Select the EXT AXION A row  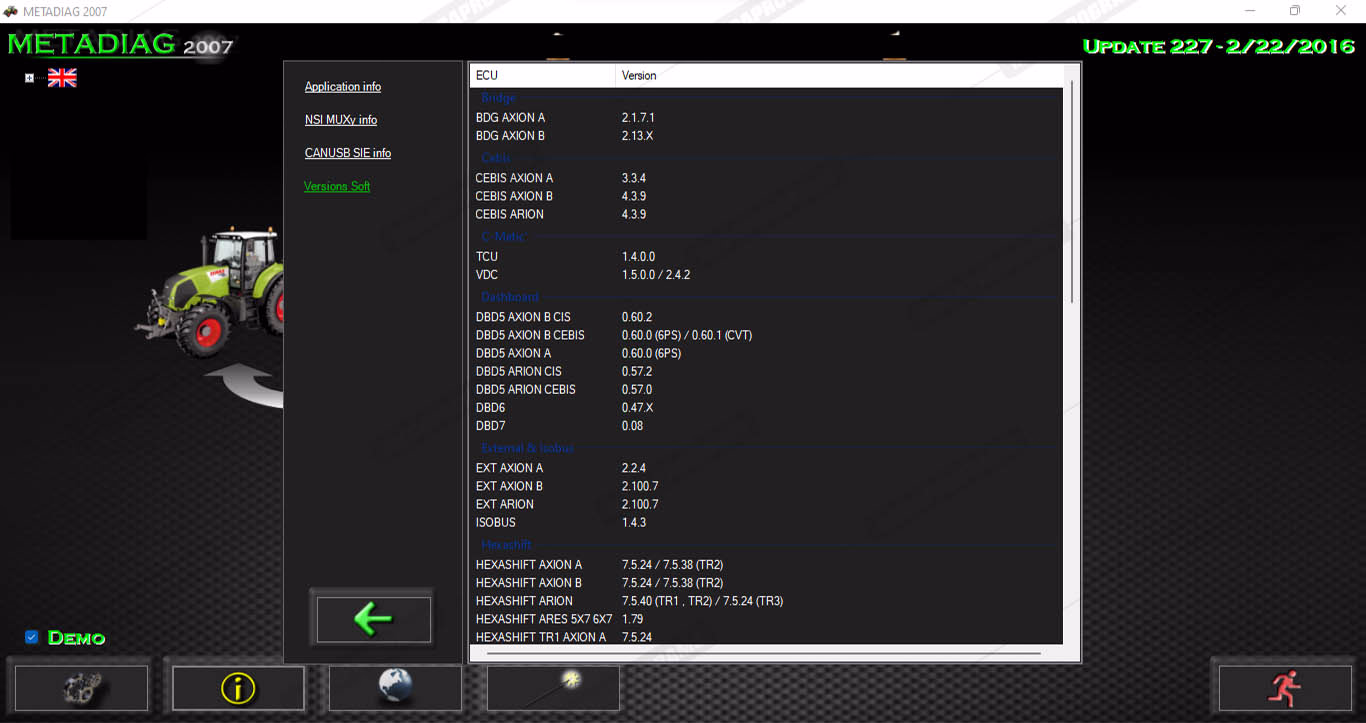tap(766, 468)
